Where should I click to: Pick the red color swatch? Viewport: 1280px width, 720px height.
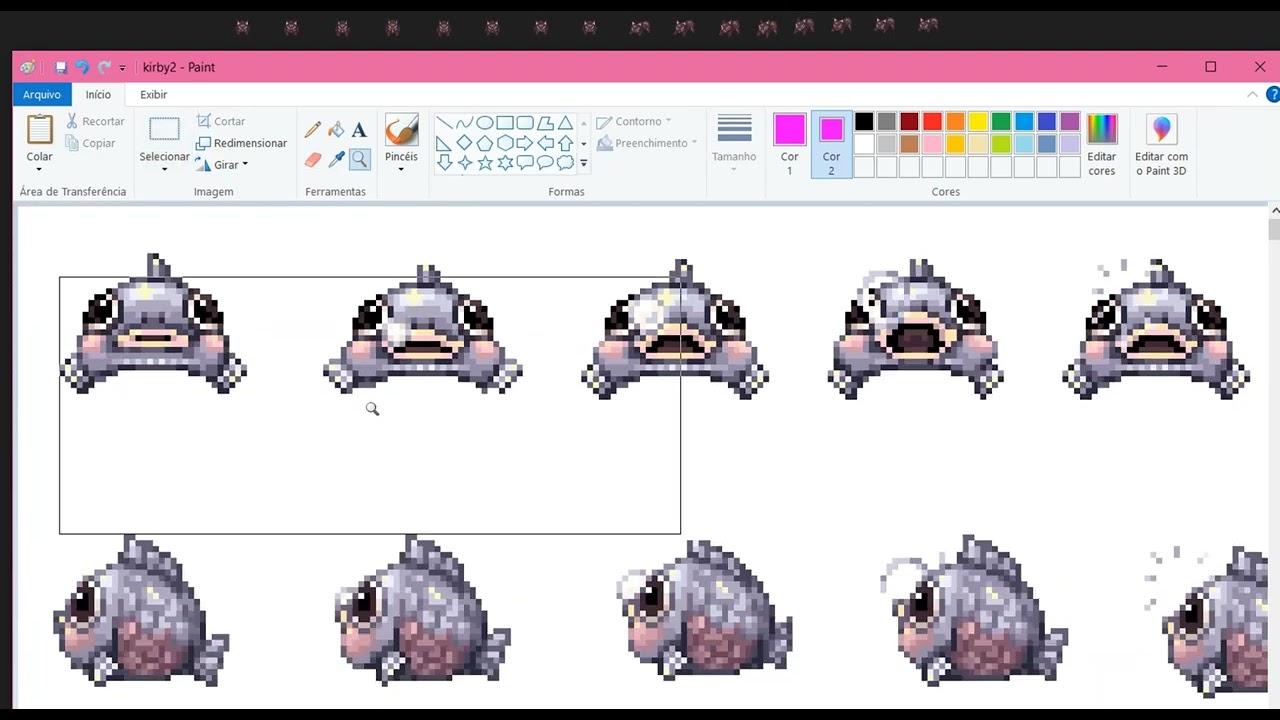tap(932, 122)
